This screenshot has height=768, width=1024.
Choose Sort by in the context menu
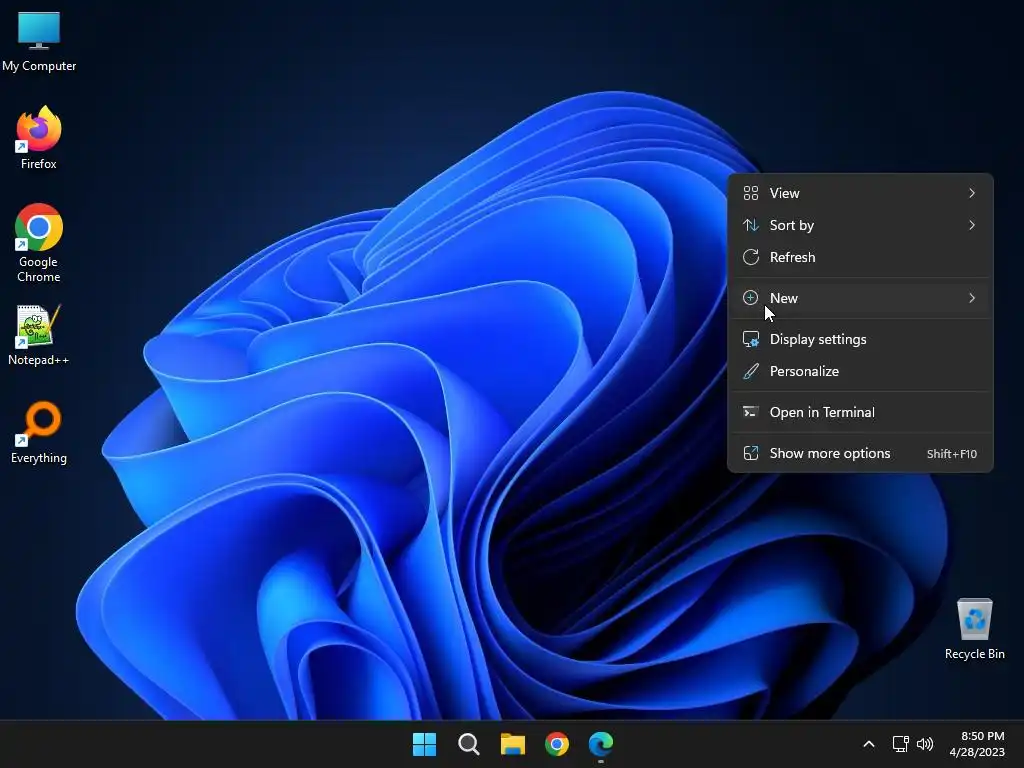pos(860,225)
